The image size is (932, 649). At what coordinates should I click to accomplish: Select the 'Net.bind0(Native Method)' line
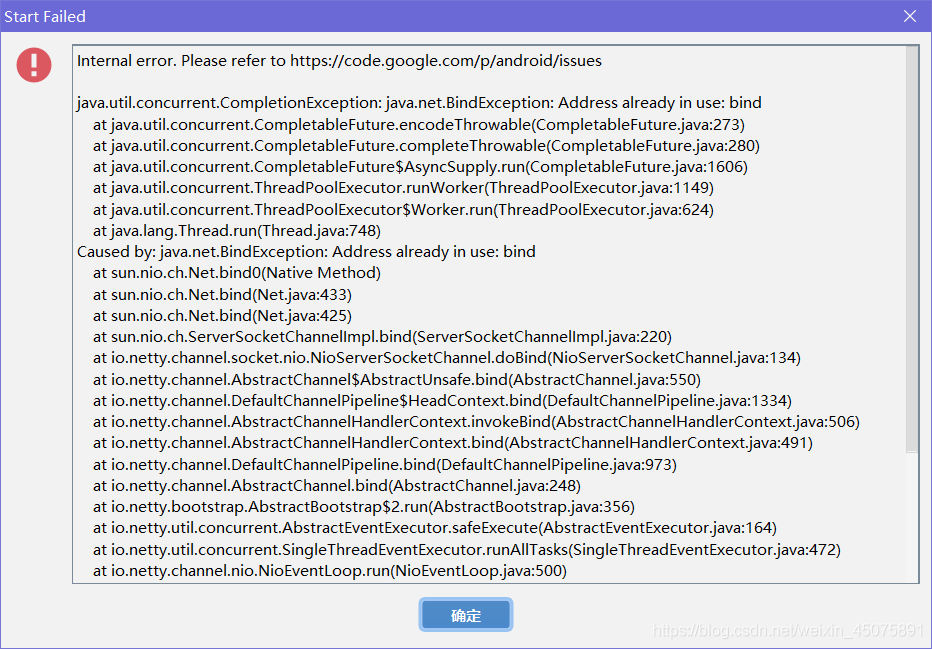click(237, 273)
